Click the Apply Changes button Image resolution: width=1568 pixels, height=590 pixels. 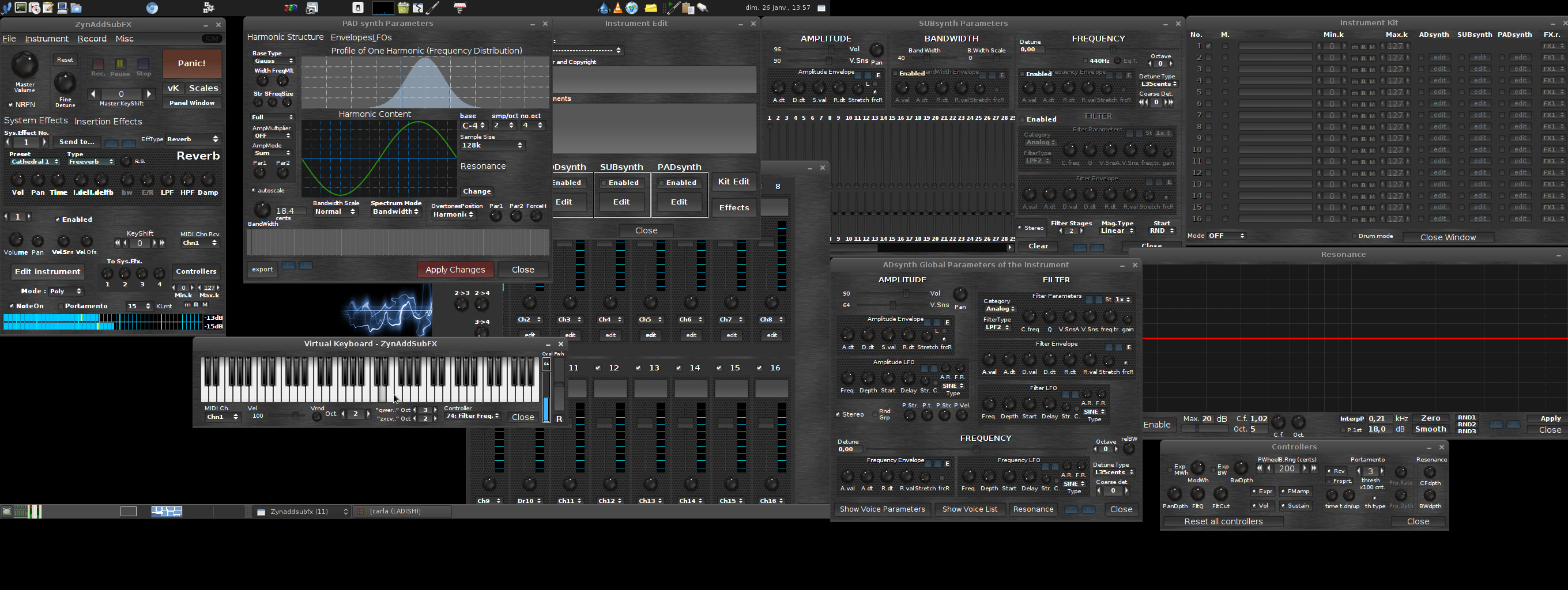pos(455,270)
